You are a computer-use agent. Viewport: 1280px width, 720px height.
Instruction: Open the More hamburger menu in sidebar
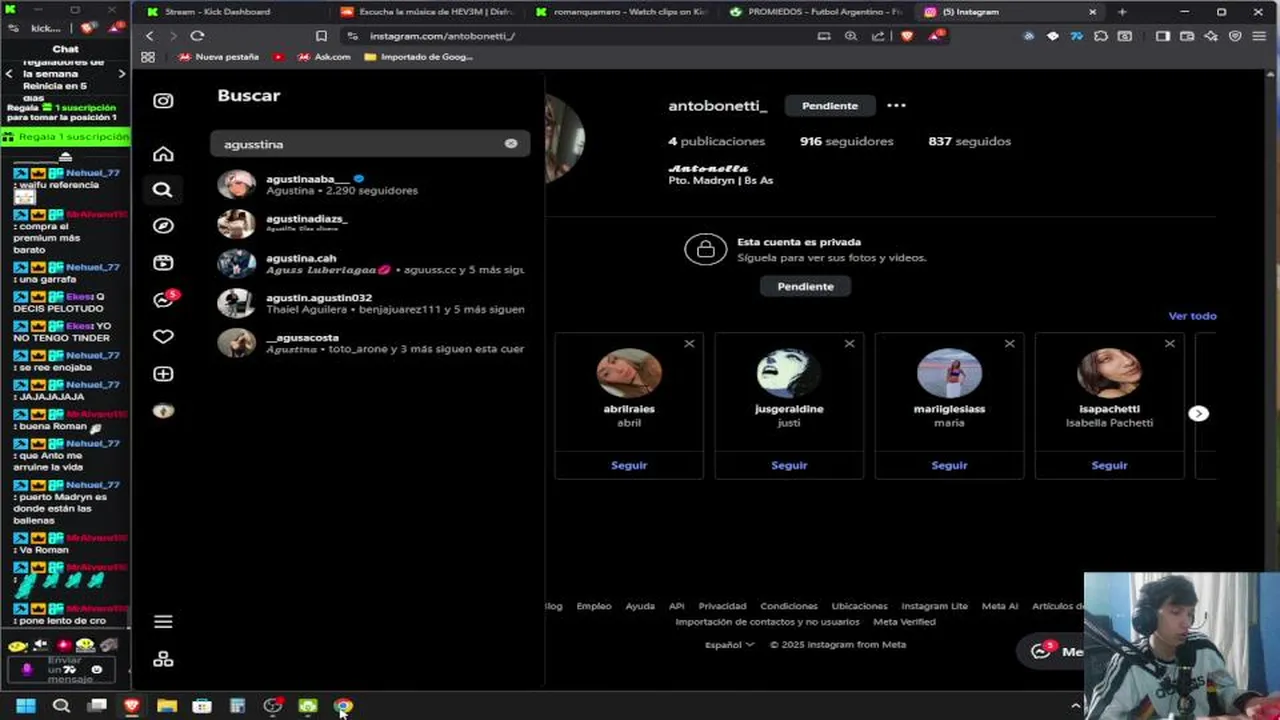tap(163, 622)
